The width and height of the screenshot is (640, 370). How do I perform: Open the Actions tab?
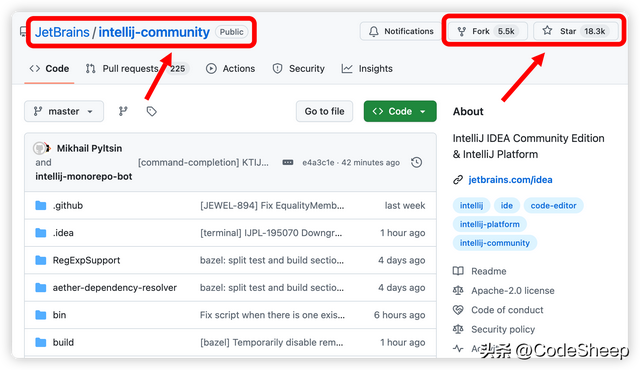click(x=231, y=69)
